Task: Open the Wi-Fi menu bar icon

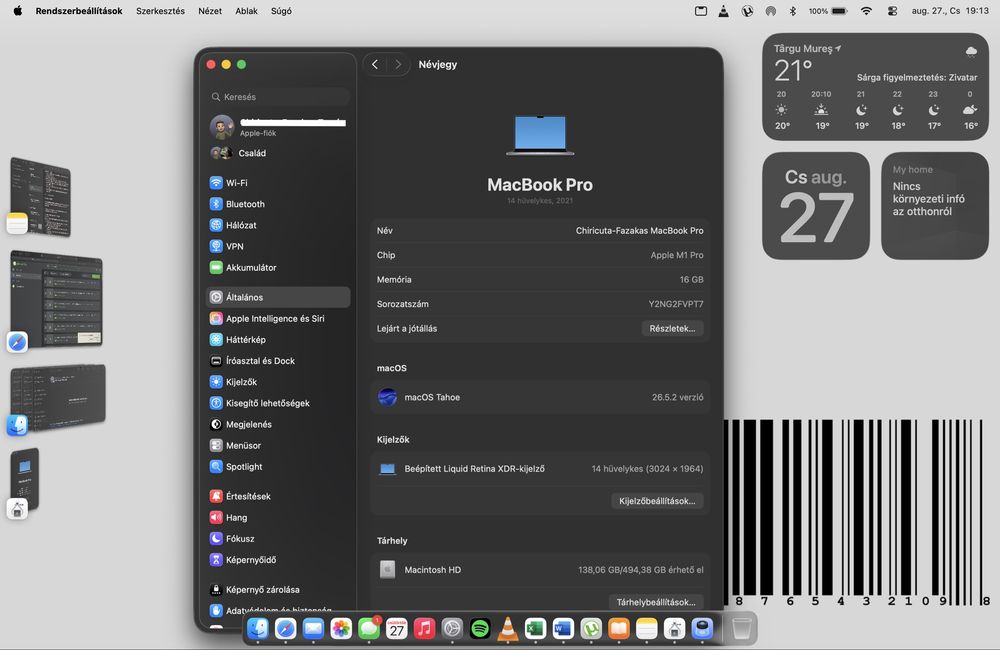Action: 865,11
